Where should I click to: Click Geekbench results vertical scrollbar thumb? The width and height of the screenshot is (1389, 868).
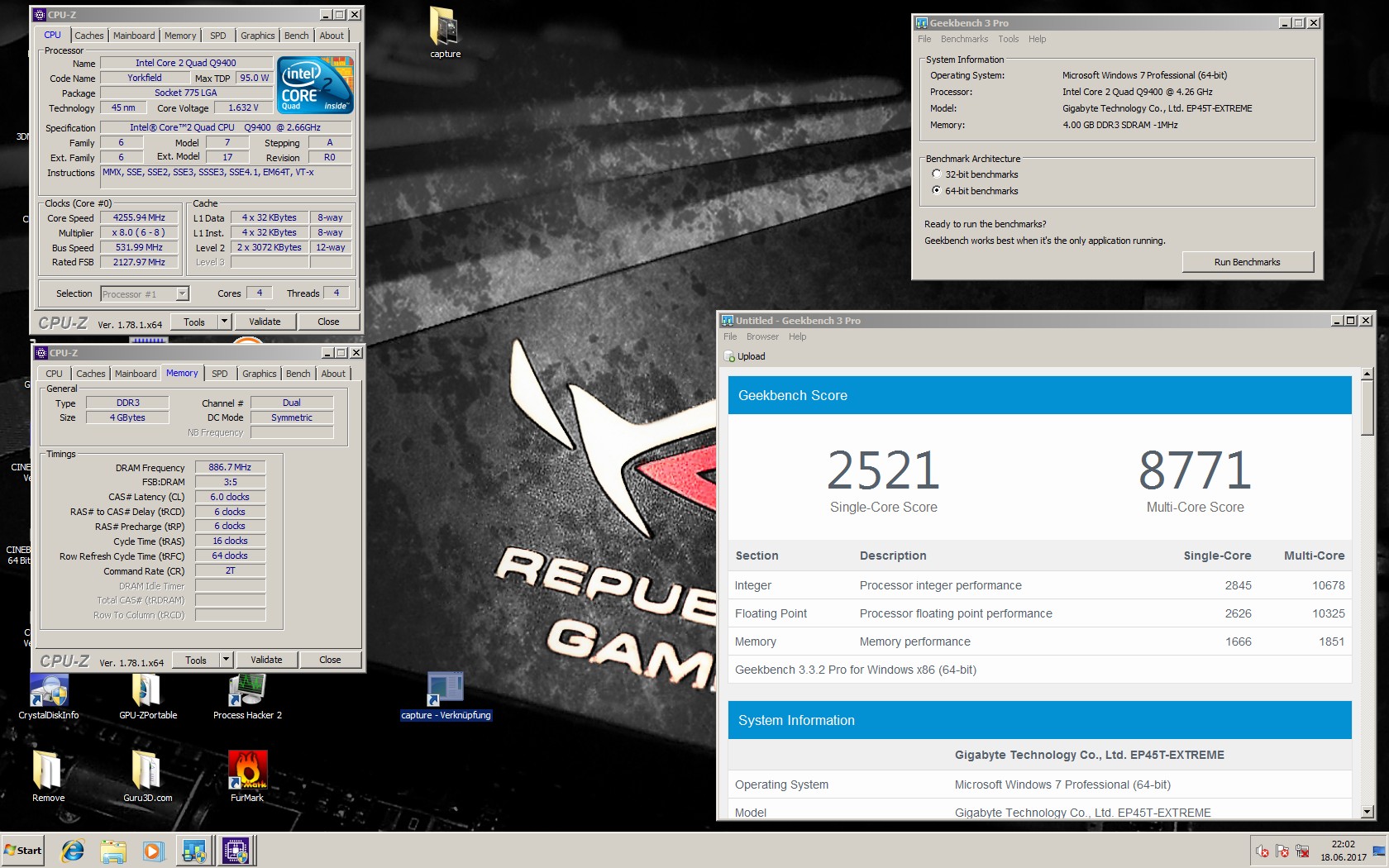coord(1368,407)
